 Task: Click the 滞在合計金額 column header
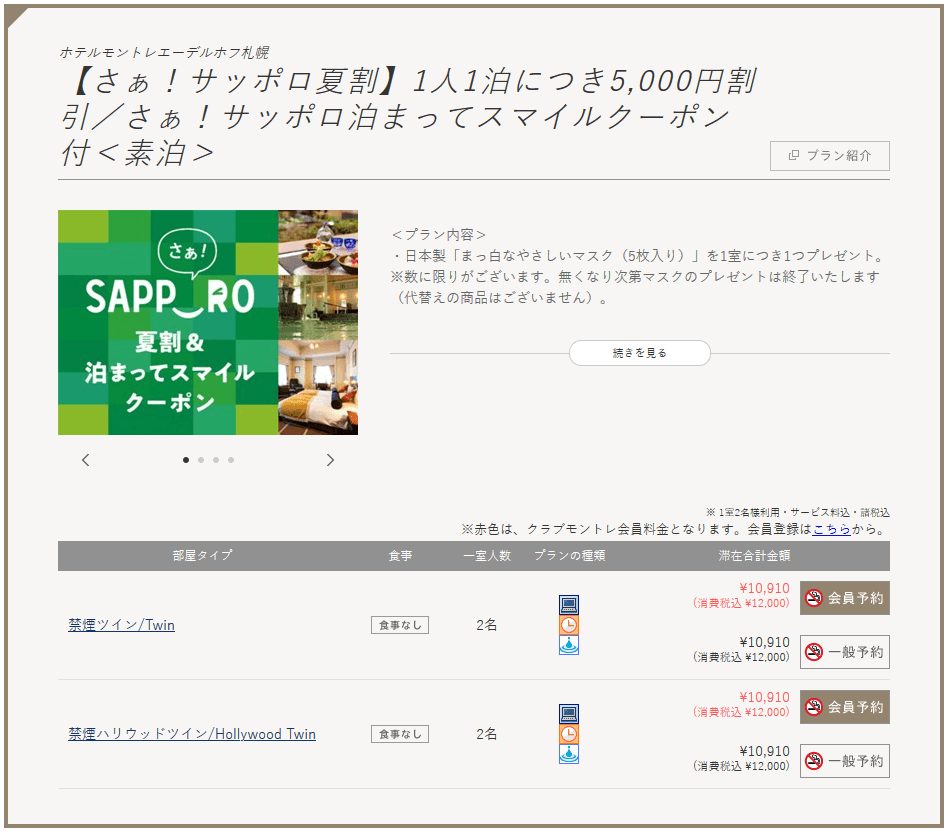pos(754,556)
